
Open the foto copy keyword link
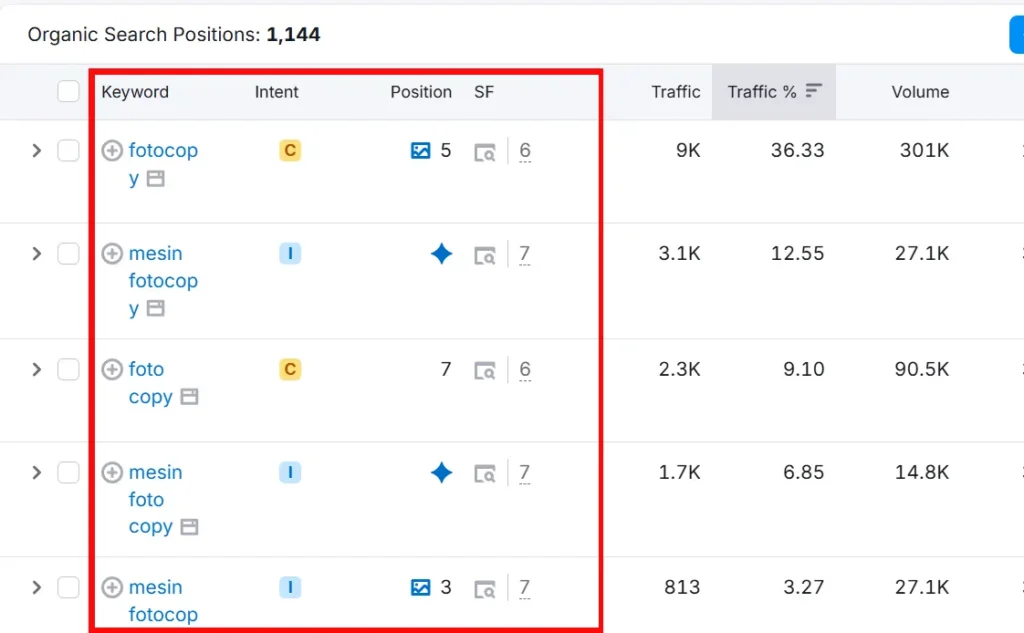point(153,383)
